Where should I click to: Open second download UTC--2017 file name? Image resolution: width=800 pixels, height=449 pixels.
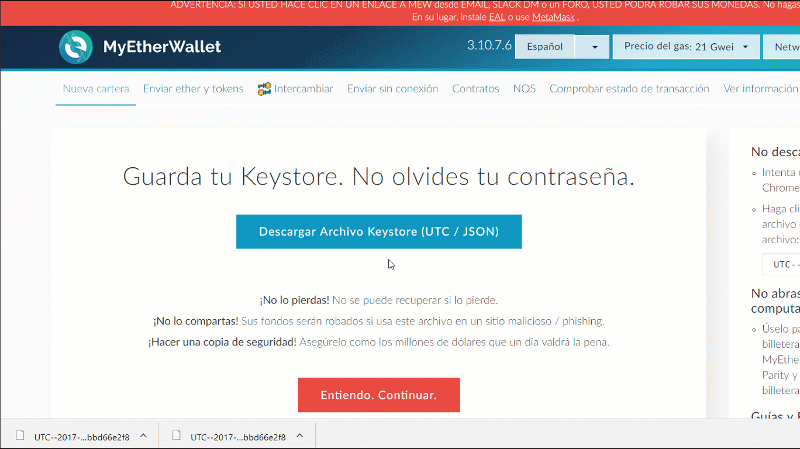pyautogui.click(x=238, y=437)
